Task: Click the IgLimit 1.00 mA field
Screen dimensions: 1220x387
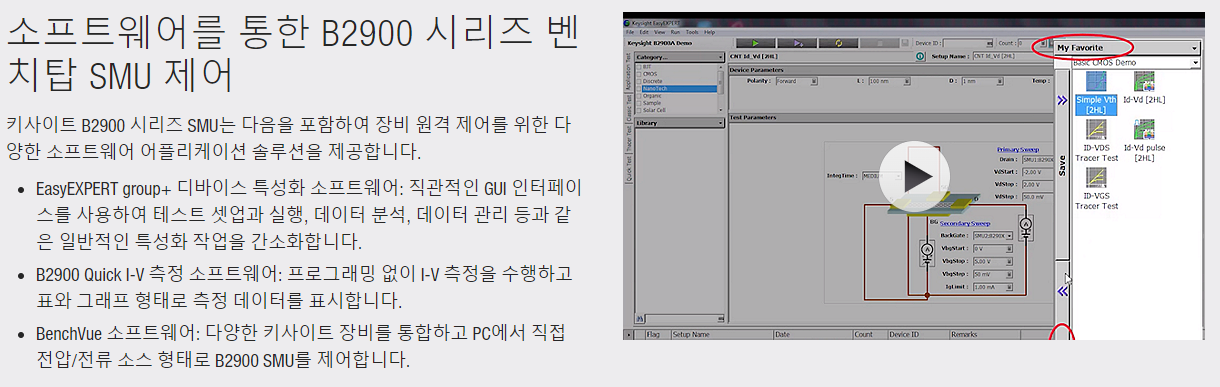Action: coord(993,288)
